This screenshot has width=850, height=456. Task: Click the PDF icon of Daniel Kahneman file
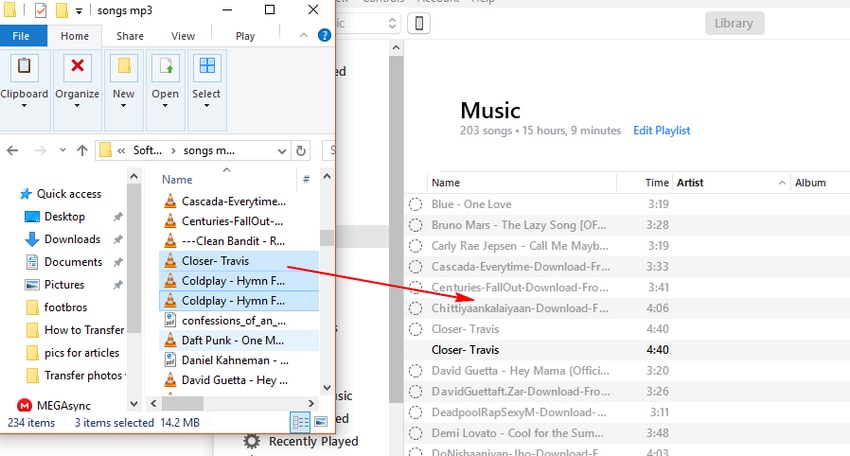click(170, 360)
